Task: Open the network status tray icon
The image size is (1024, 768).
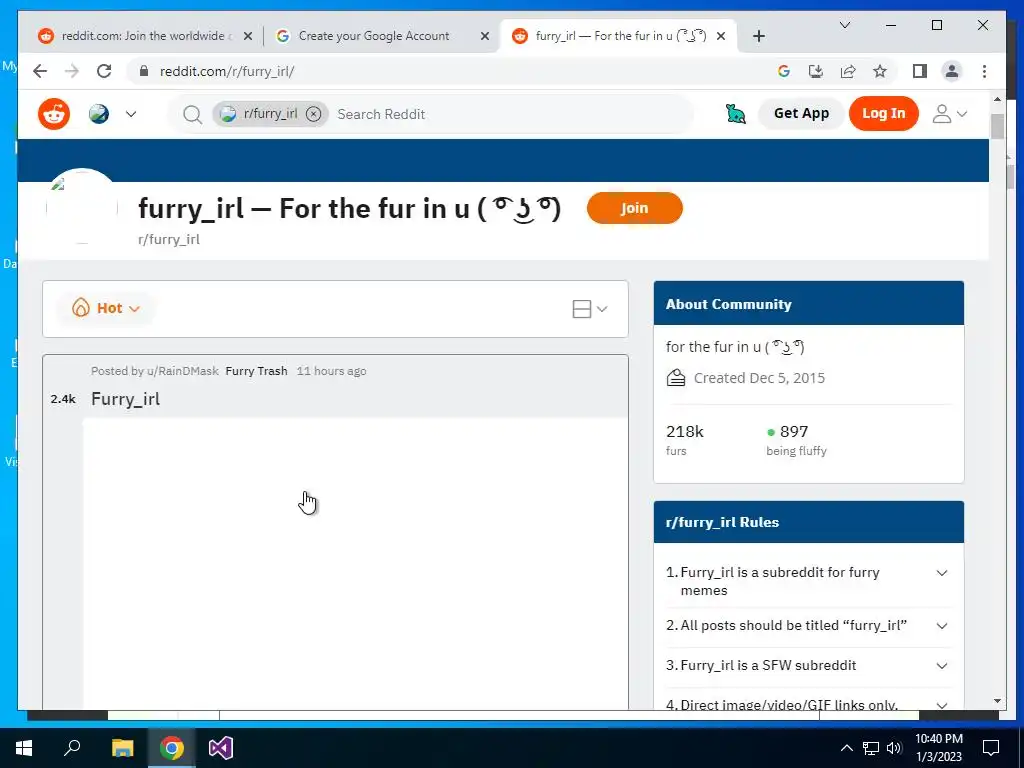Action: [871, 748]
